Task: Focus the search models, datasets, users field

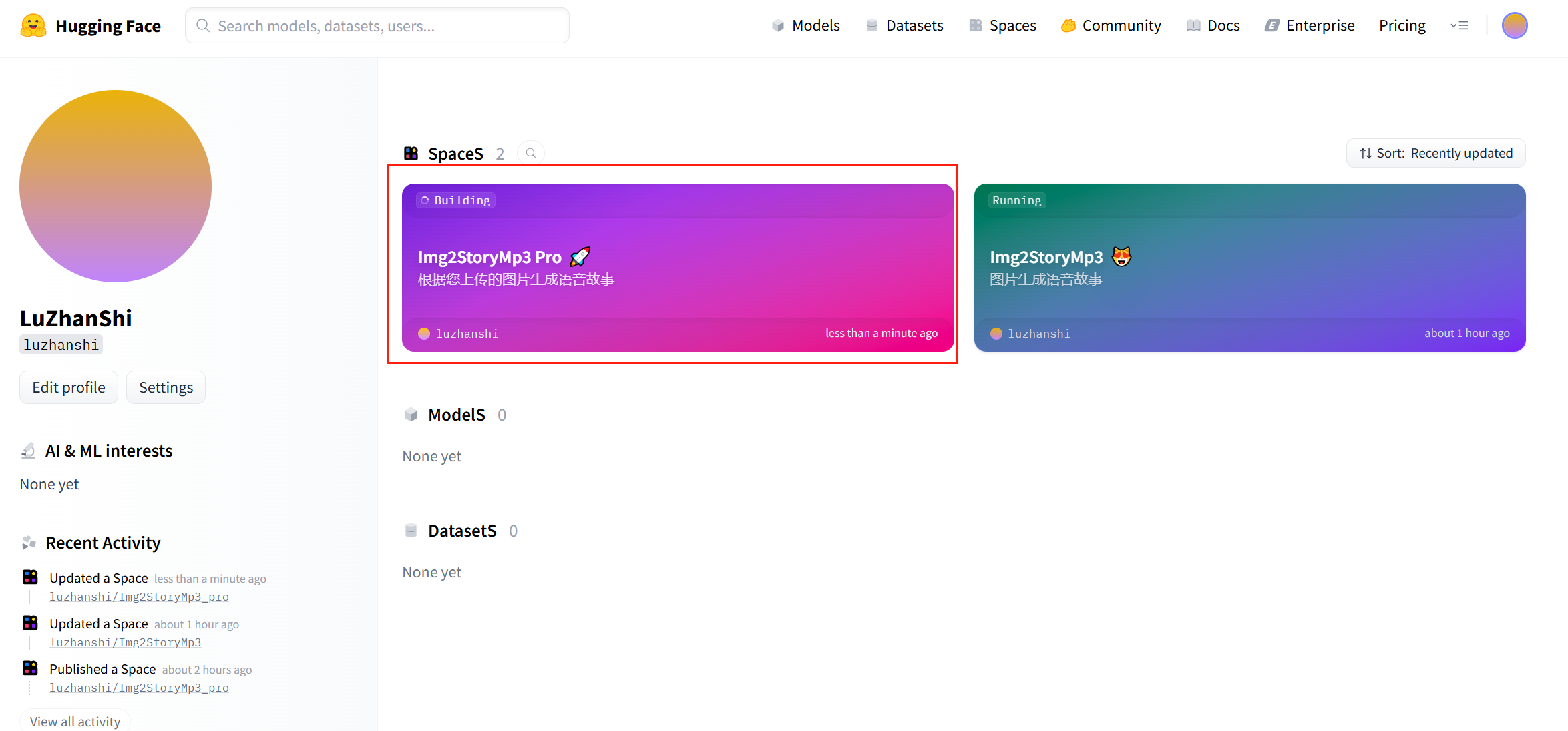Action: click(x=387, y=26)
